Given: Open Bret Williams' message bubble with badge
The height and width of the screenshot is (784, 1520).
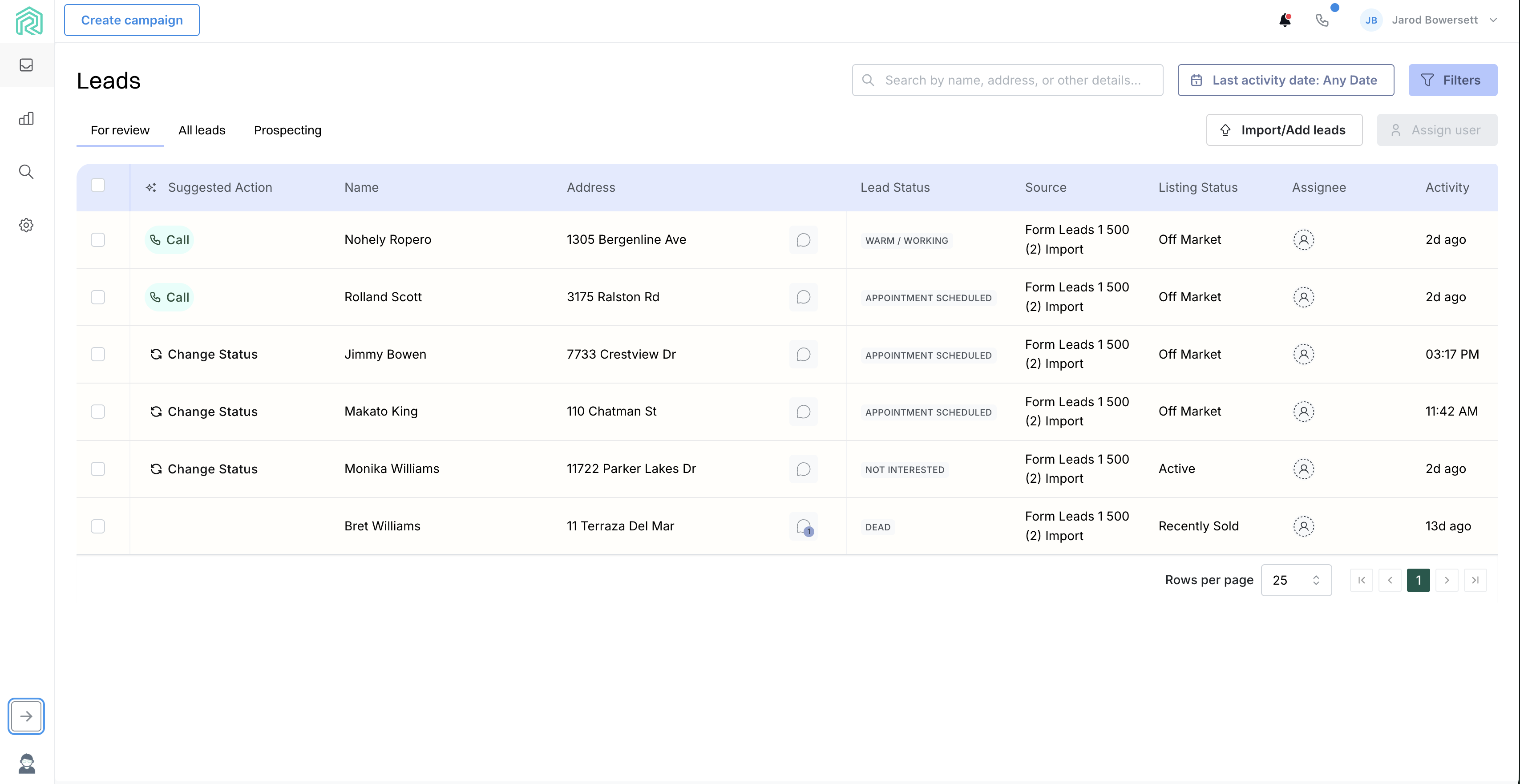Looking at the screenshot, I should coord(803,526).
